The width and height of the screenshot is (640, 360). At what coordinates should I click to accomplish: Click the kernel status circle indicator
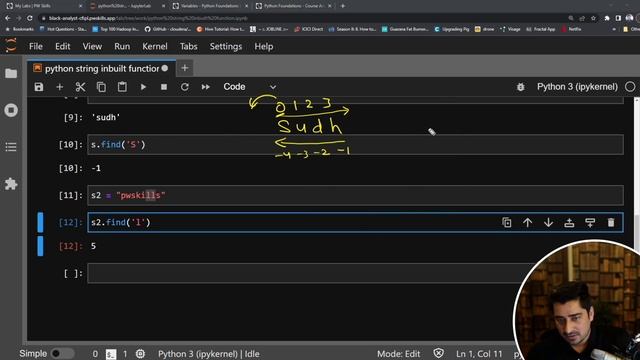pyautogui.click(x=630, y=87)
